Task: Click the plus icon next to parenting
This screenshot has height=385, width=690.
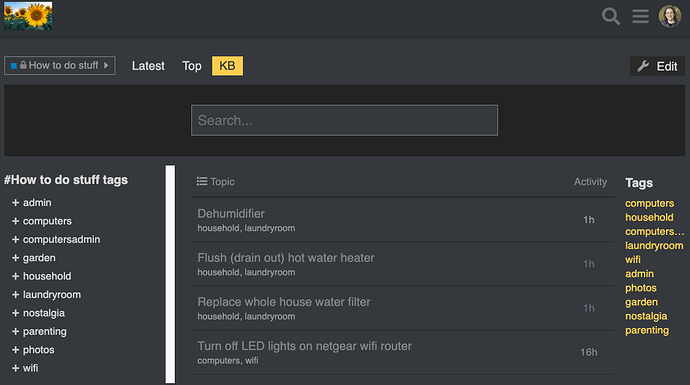Action: 15,331
